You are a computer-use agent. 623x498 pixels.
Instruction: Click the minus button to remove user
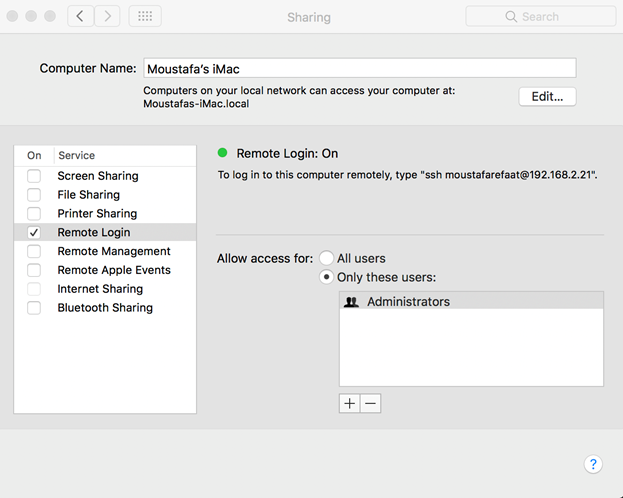(x=370, y=403)
